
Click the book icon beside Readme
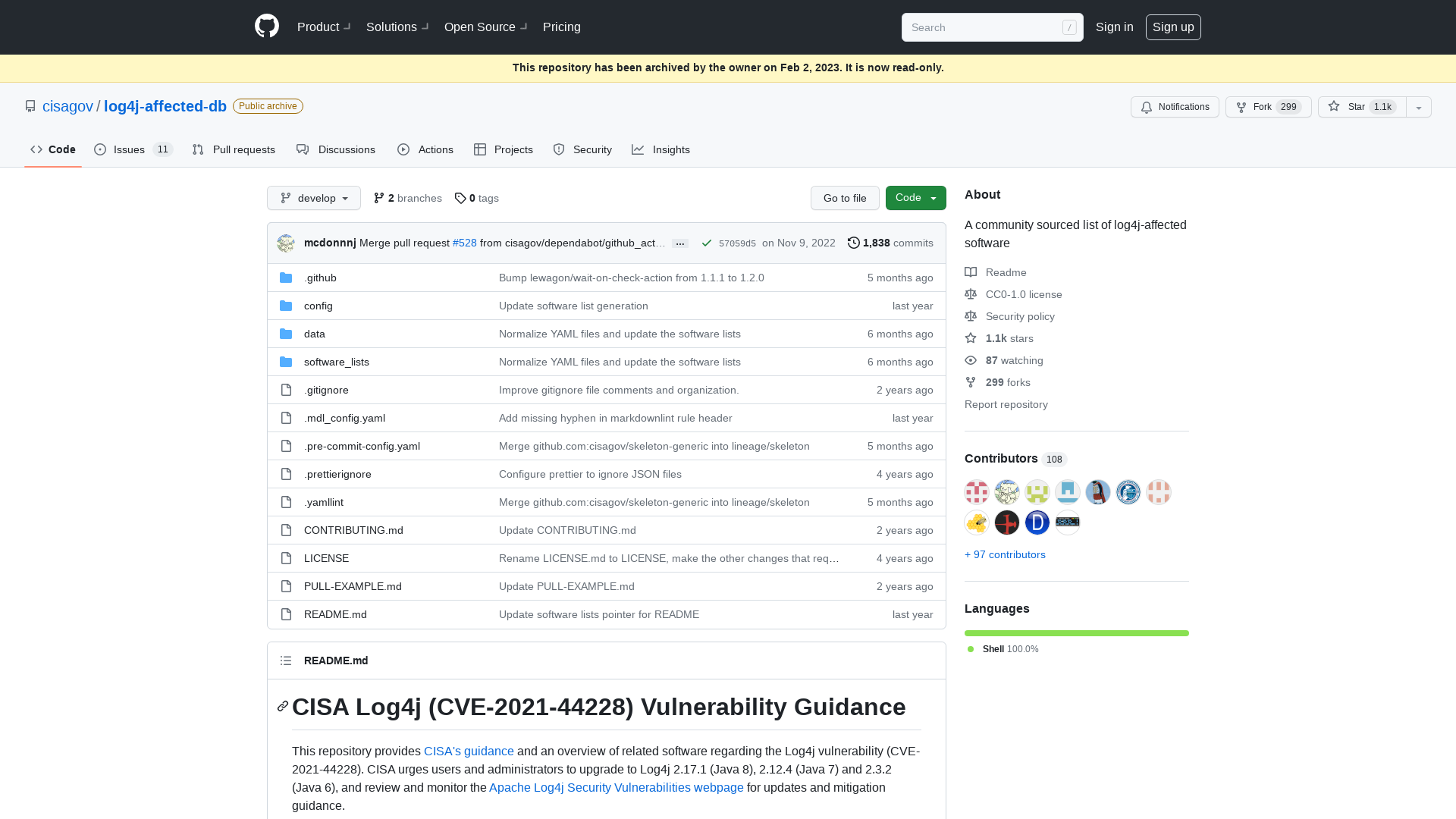pos(971,272)
